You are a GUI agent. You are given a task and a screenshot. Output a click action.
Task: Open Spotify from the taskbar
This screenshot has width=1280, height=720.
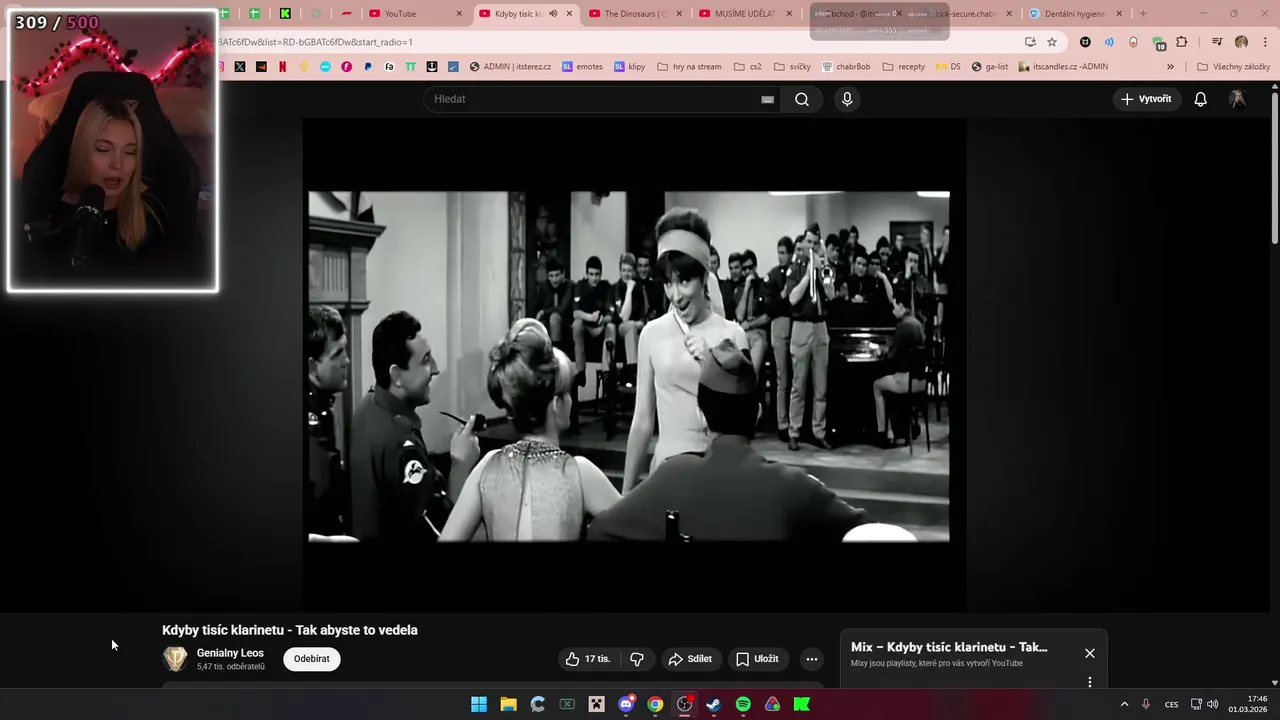743,704
